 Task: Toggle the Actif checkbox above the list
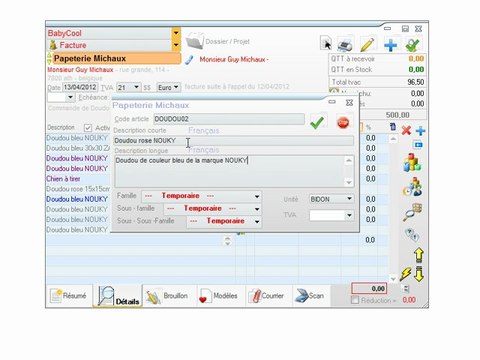pyautogui.click(x=88, y=128)
